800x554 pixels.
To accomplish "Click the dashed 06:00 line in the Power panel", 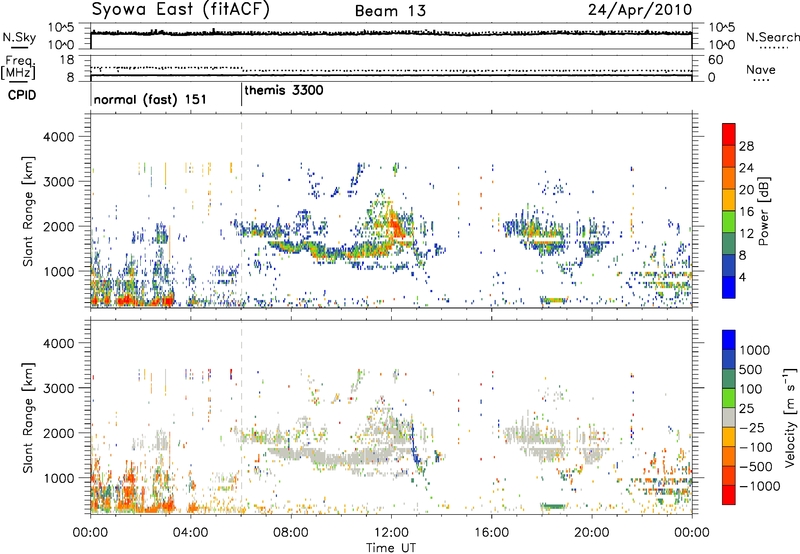I will (241, 210).
